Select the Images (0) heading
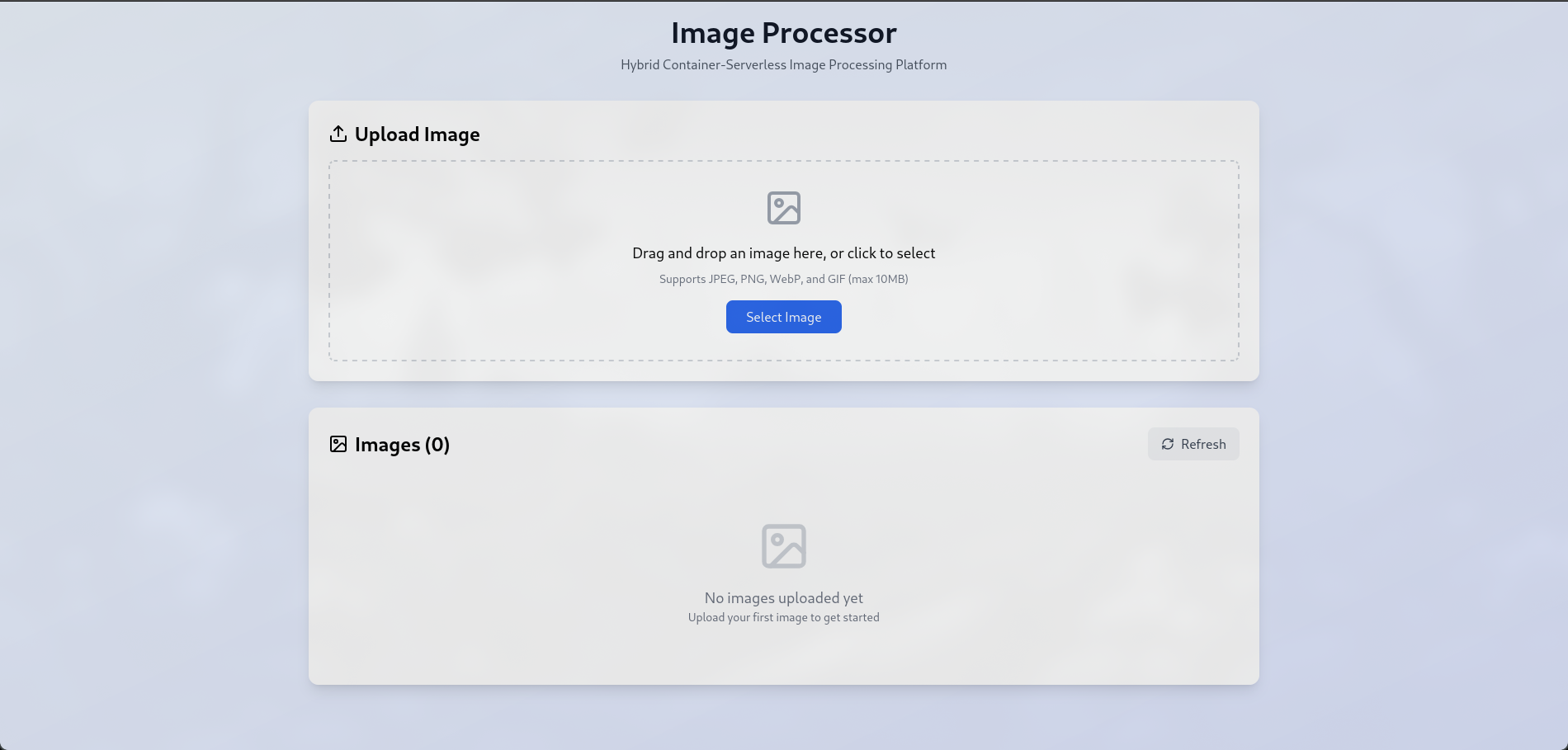The height and width of the screenshot is (750, 1568). [402, 445]
